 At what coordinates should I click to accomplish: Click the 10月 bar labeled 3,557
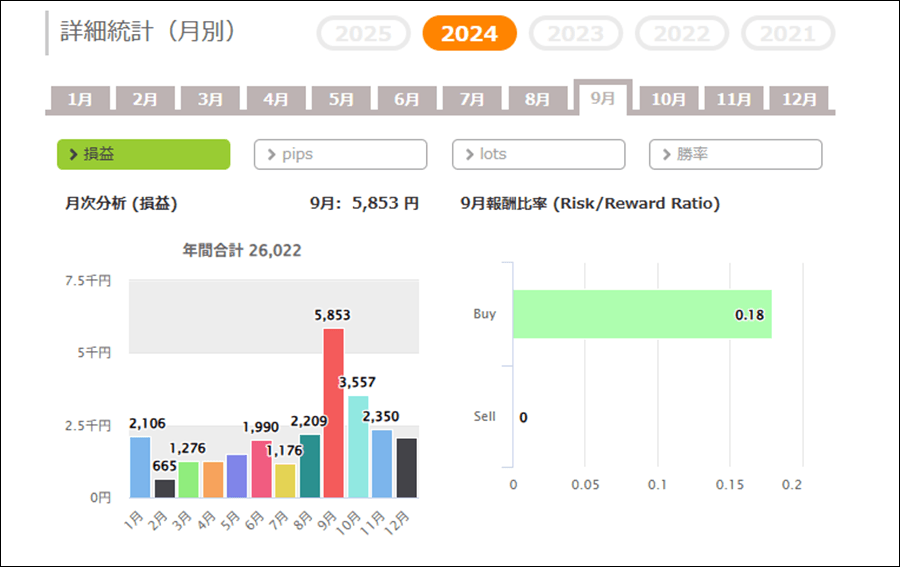(357, 446)
